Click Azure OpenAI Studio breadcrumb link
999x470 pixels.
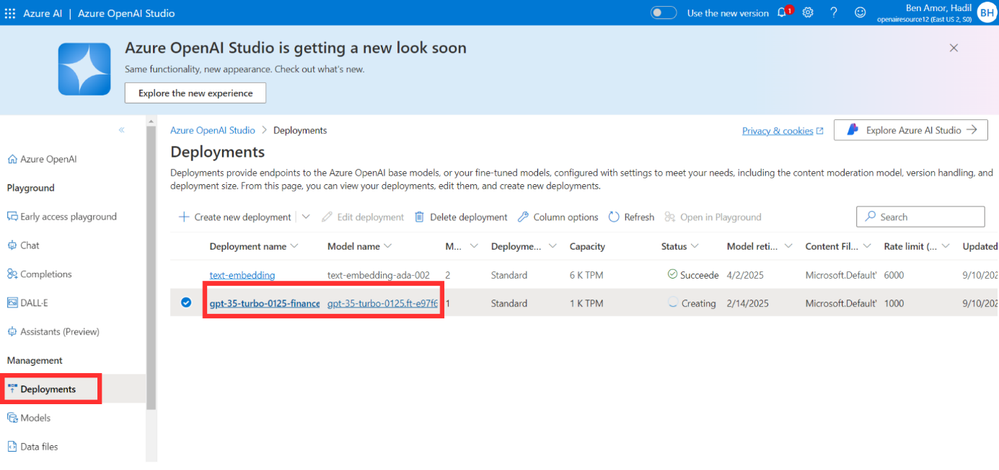point(212,130)
